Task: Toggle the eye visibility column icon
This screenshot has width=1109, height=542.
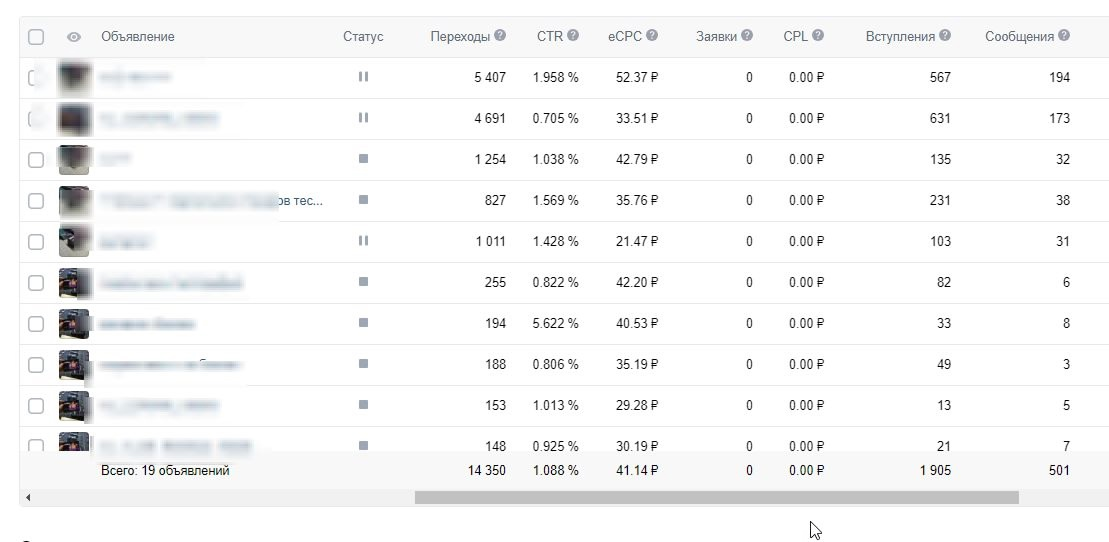Action: [74, 37]
